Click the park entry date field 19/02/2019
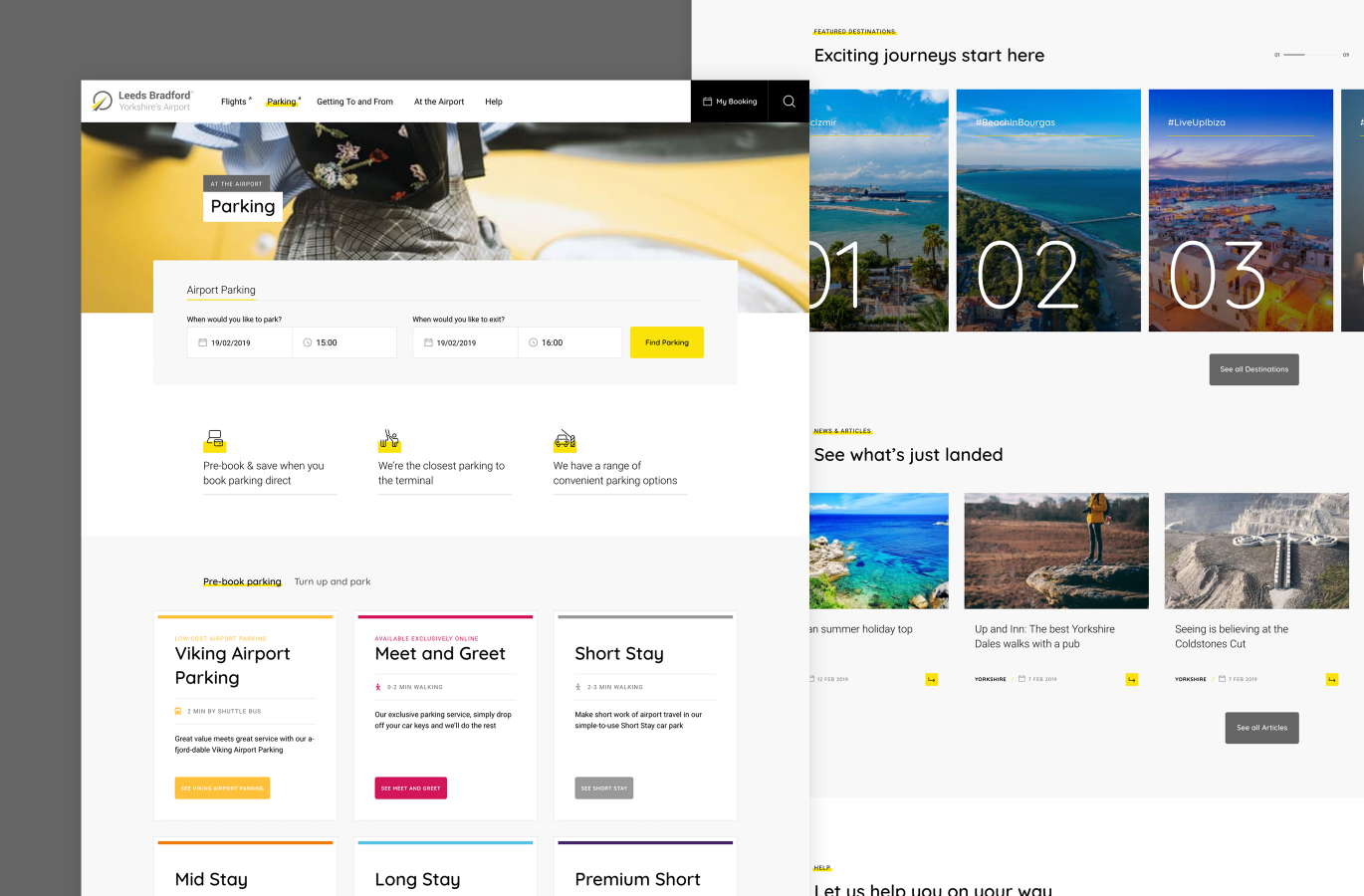This screenshot has height=896, width=1364. (x=240, y=342)
